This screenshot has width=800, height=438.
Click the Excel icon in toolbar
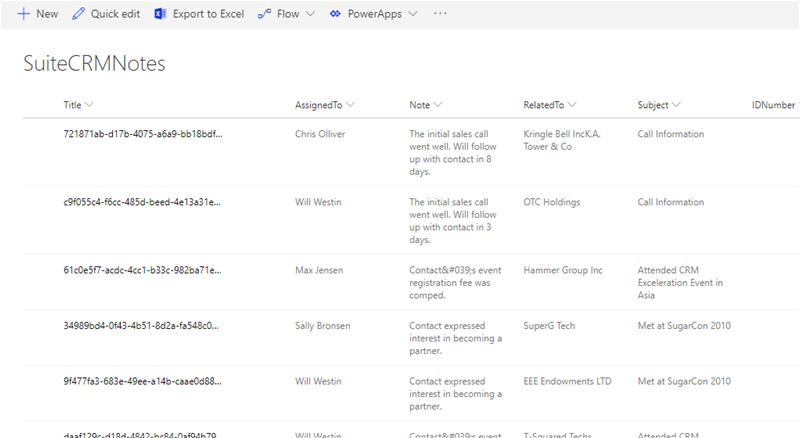tap(160, 14)
